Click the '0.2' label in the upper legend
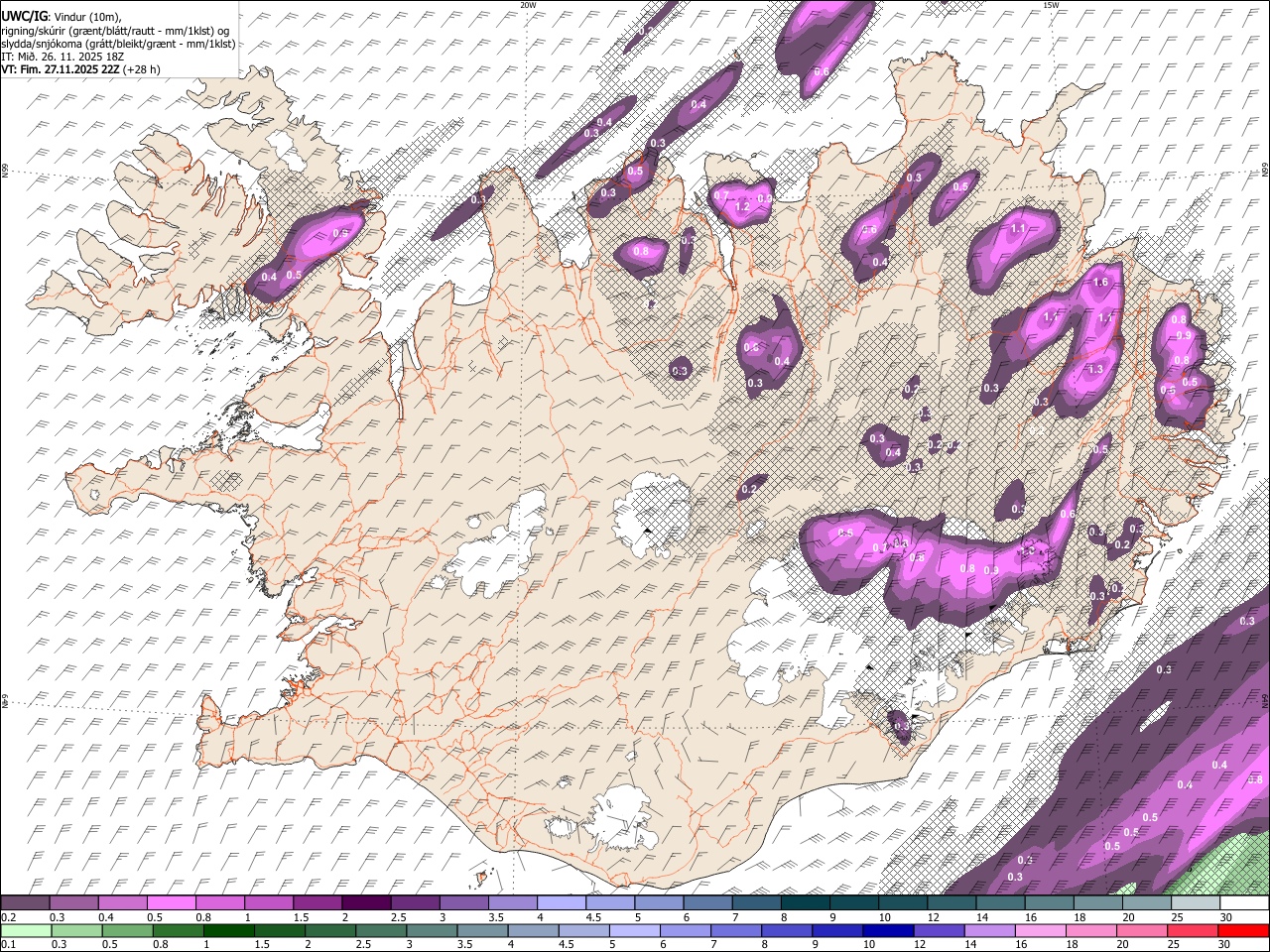Screen dimensions: 1270x952 [8, 917]
